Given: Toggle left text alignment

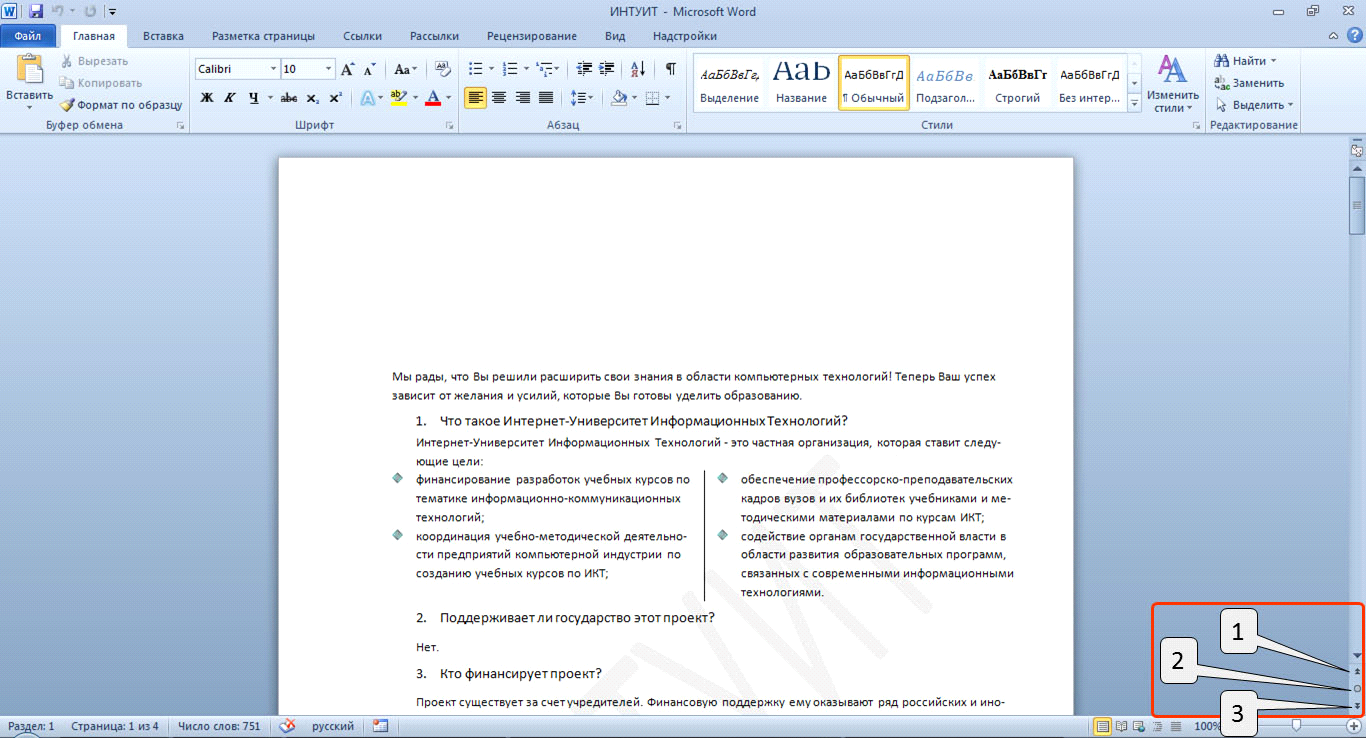Looking at the screenshot, I should 475,98.
